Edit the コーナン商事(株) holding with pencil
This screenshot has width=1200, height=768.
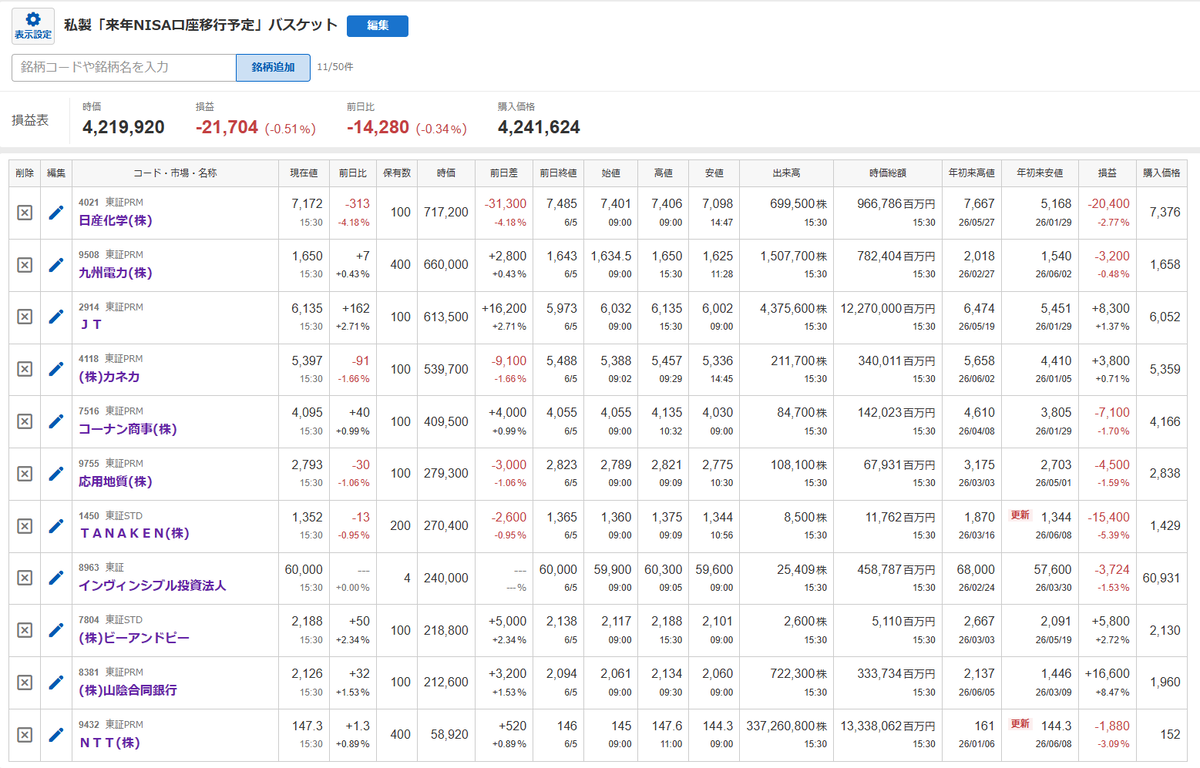[x=56, y=421]
